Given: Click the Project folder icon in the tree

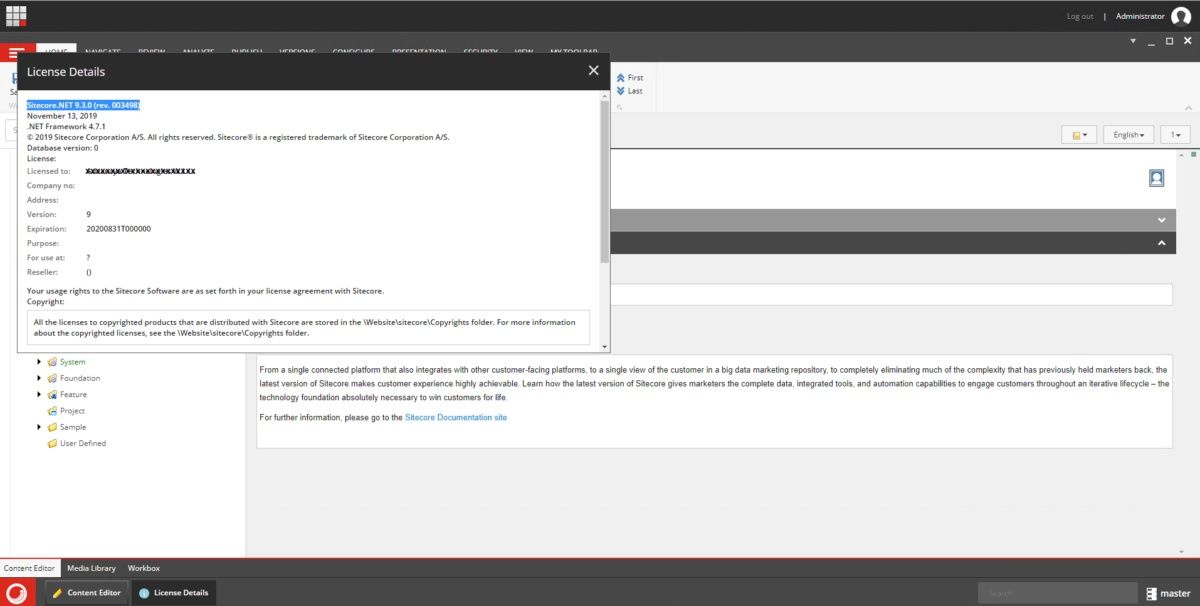Looking at the screenshot, I should [52, 410].
